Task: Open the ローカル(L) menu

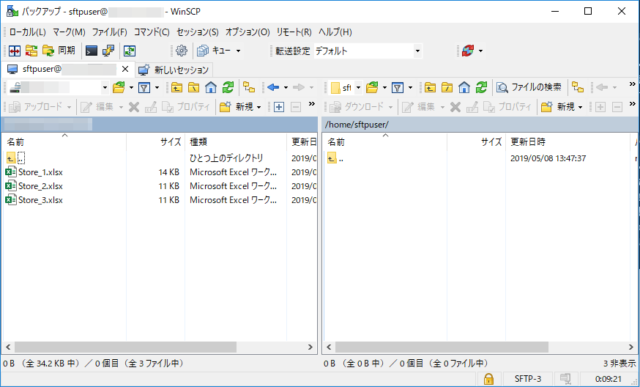Action: (x=27, y=32)
